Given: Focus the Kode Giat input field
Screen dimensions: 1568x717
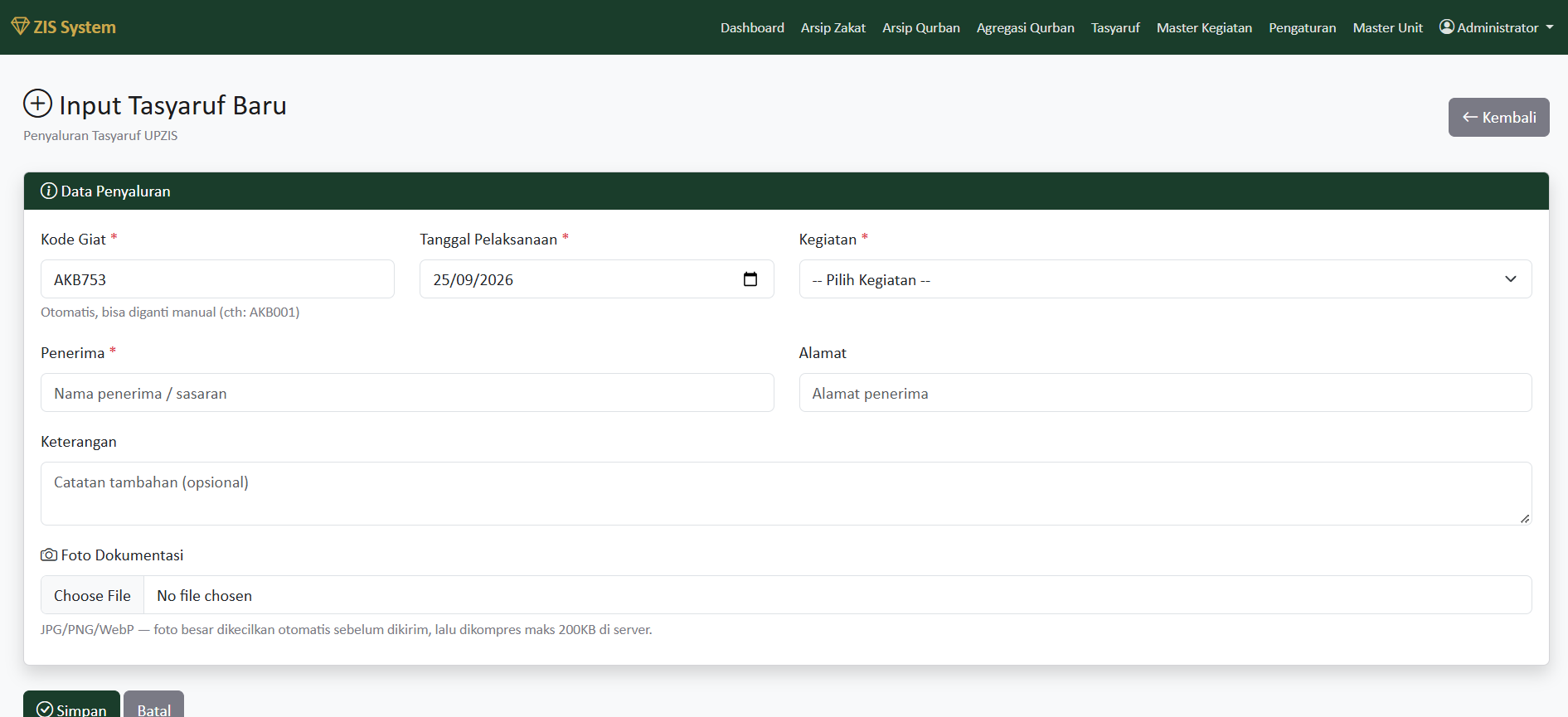Looking at the screenshot, I should [x=217, y=279].
